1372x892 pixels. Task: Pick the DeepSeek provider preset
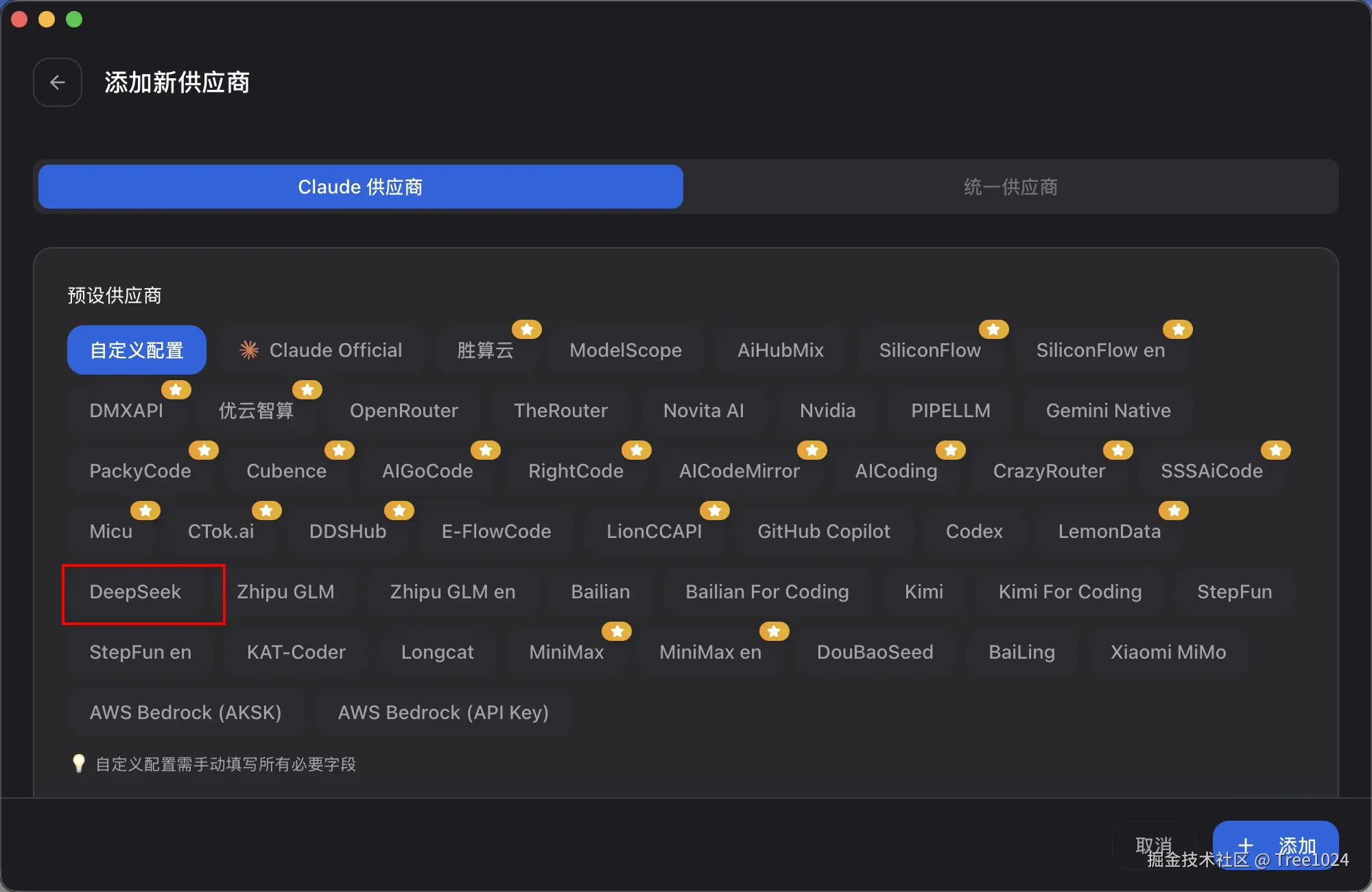click(135, 591)
